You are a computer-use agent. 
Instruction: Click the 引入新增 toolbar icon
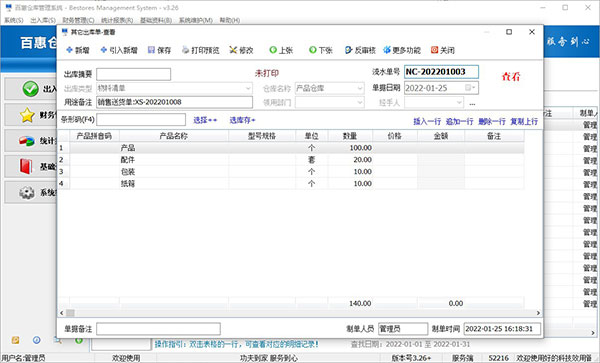103,50
